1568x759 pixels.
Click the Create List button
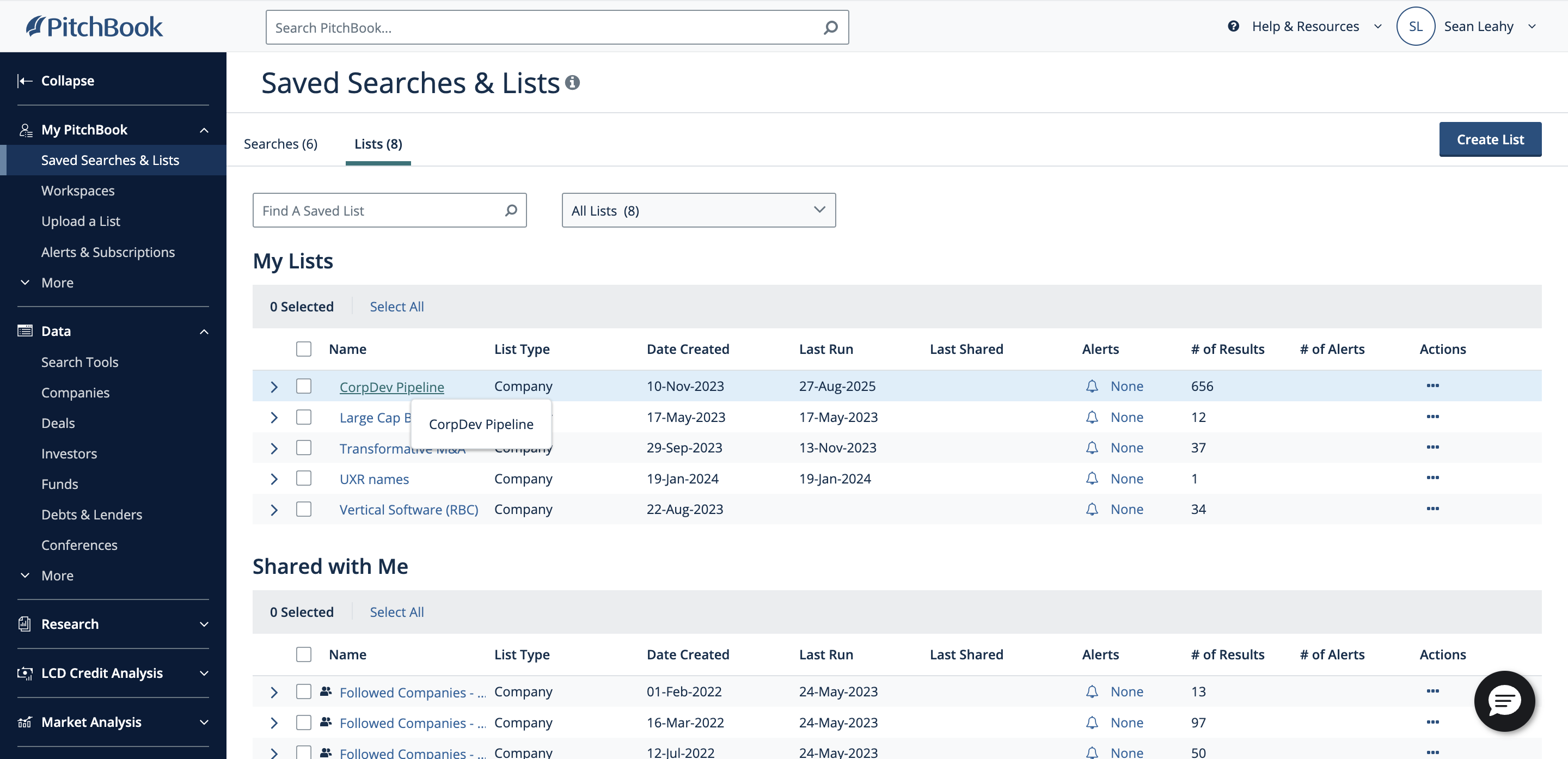coord(1490,139)
